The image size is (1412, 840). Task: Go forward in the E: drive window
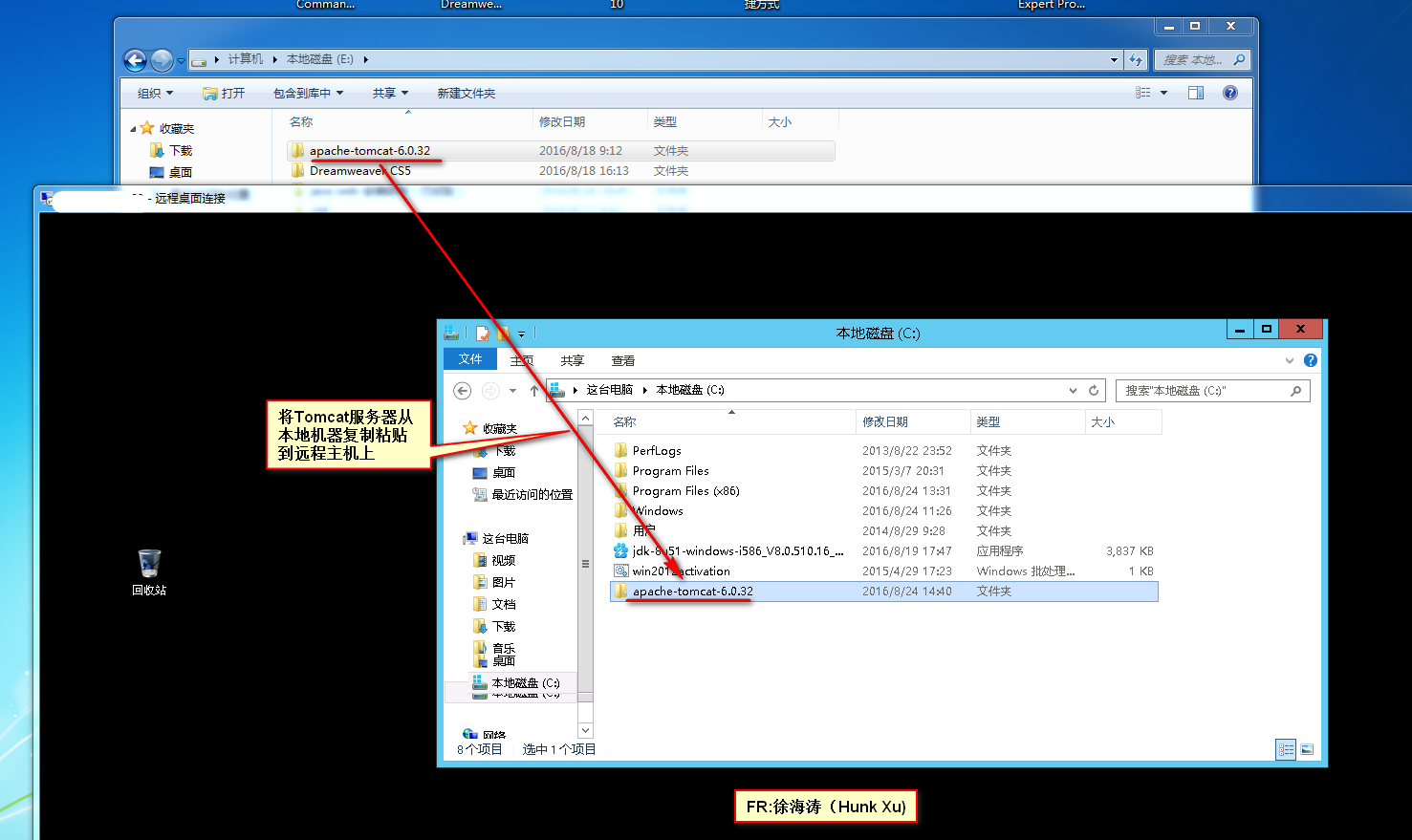click(162, 60)
